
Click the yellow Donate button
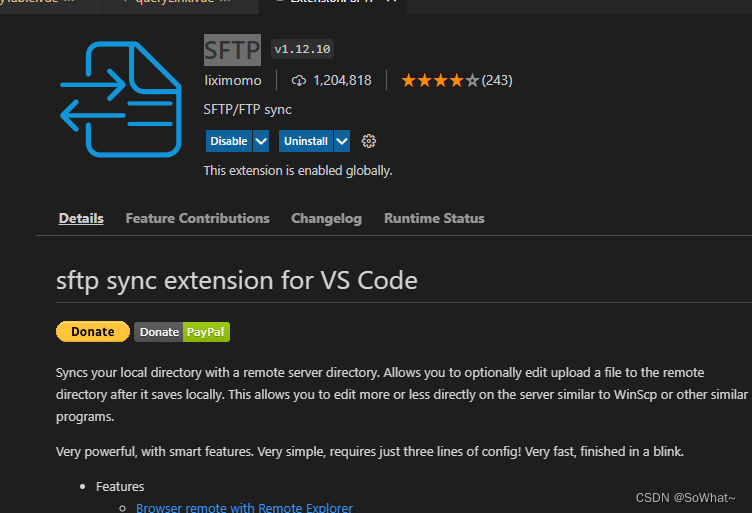pos(93,332)
